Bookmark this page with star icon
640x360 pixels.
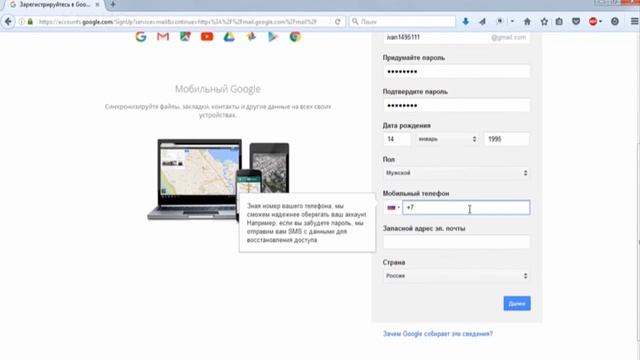(x=544, y=22)
